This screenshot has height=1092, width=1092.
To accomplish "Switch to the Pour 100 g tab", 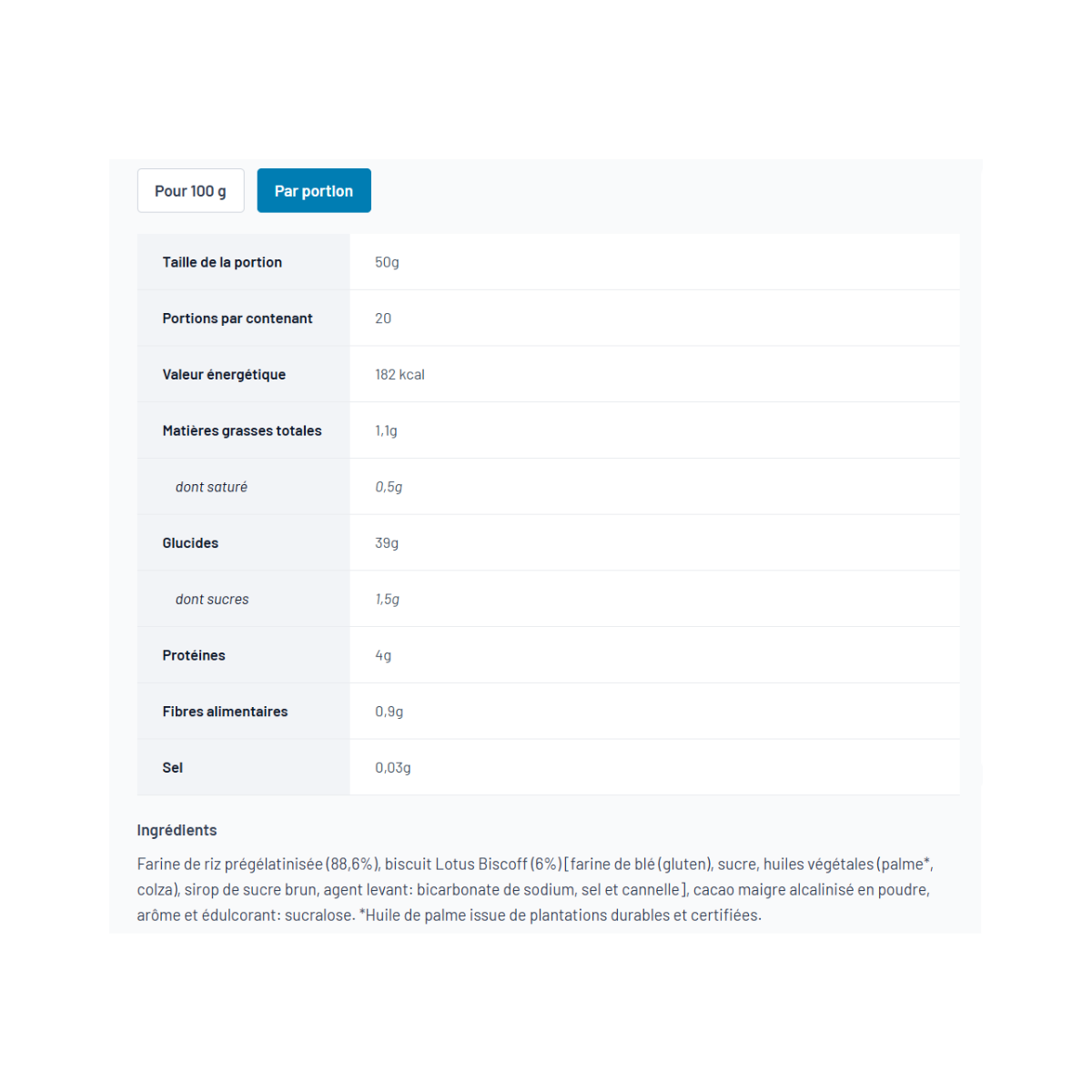I will [190, 190].
